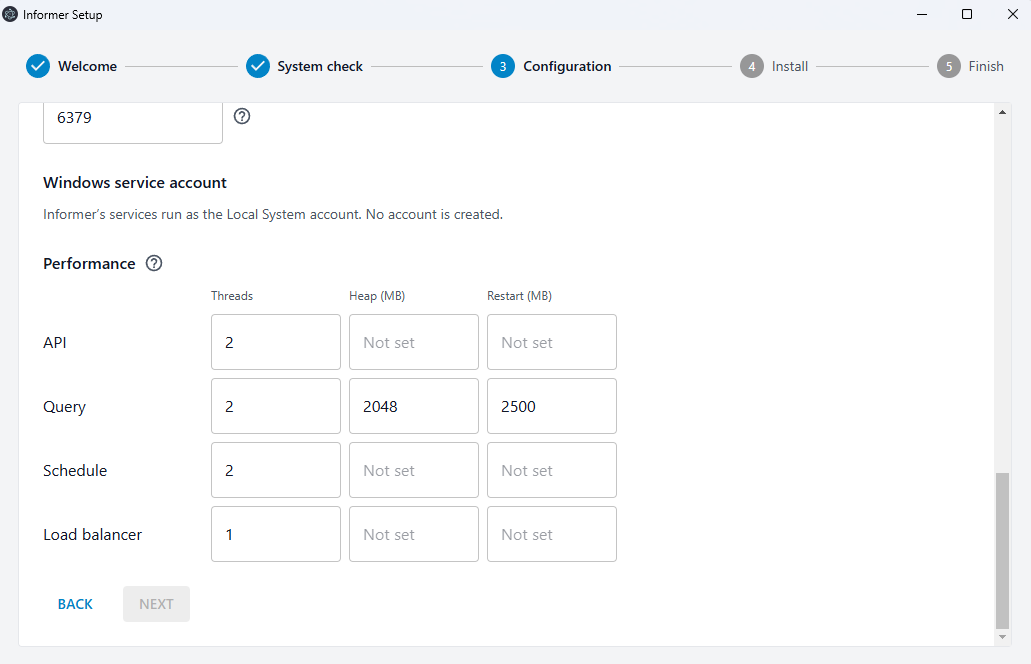Select the Install step label

[790, 66]
